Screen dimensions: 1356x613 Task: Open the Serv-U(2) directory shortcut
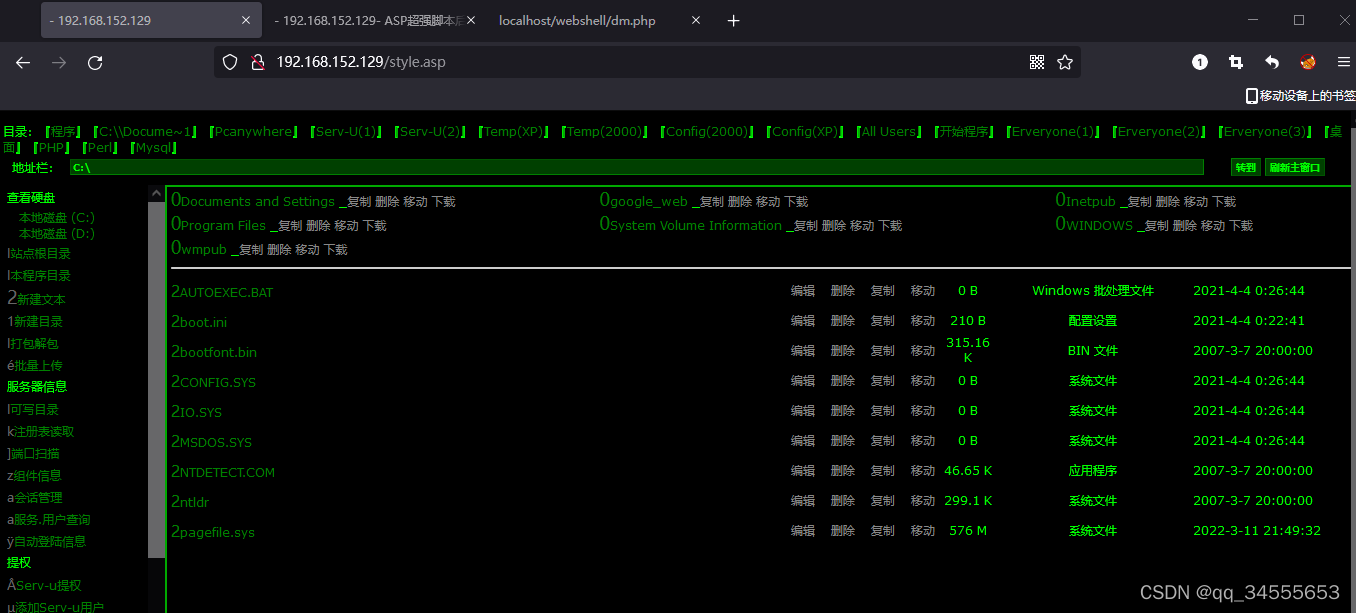430,132
